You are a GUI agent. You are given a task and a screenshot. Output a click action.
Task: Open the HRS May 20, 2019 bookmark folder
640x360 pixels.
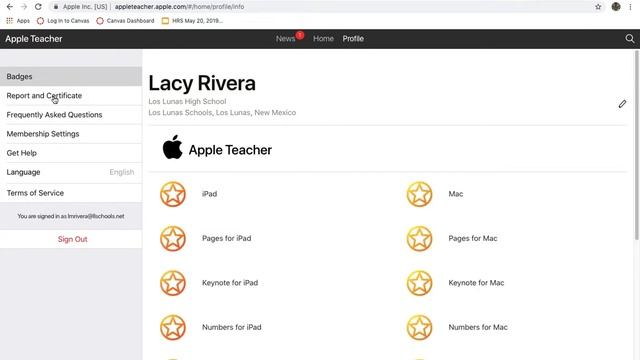(192, 21)
